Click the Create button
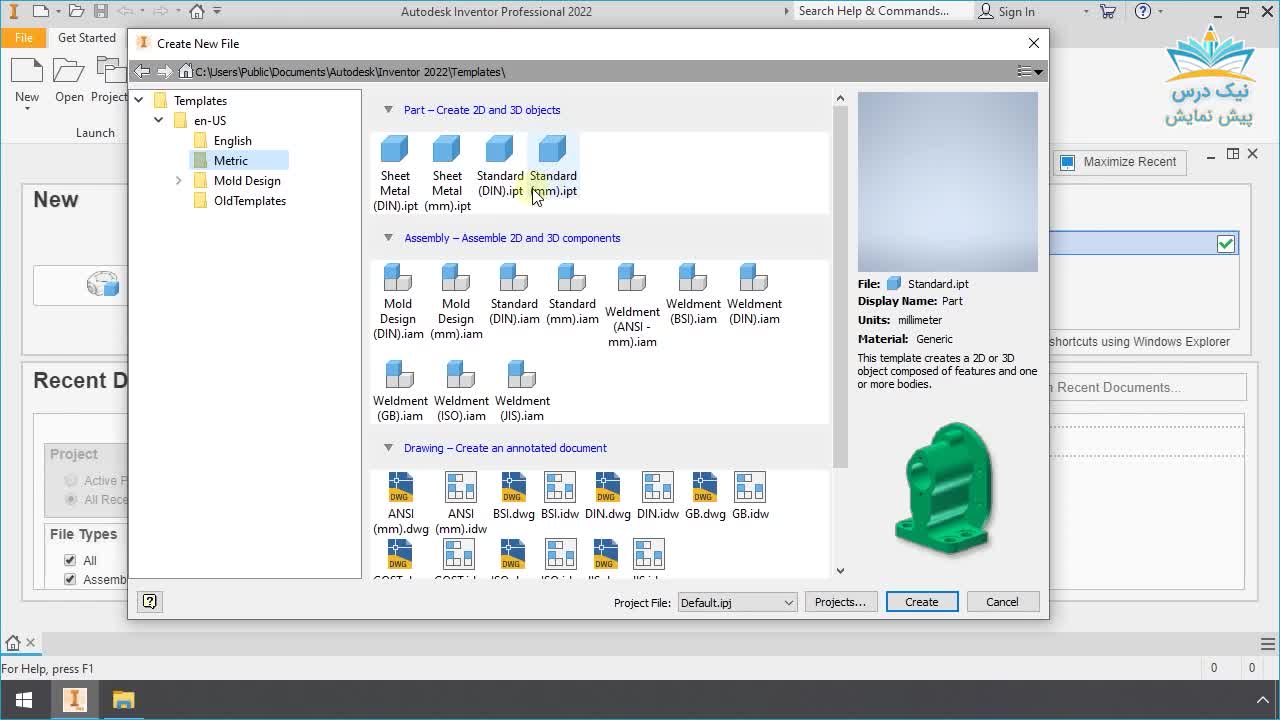The height and width of the screenshot is (720, 1280). pos(921,602)
